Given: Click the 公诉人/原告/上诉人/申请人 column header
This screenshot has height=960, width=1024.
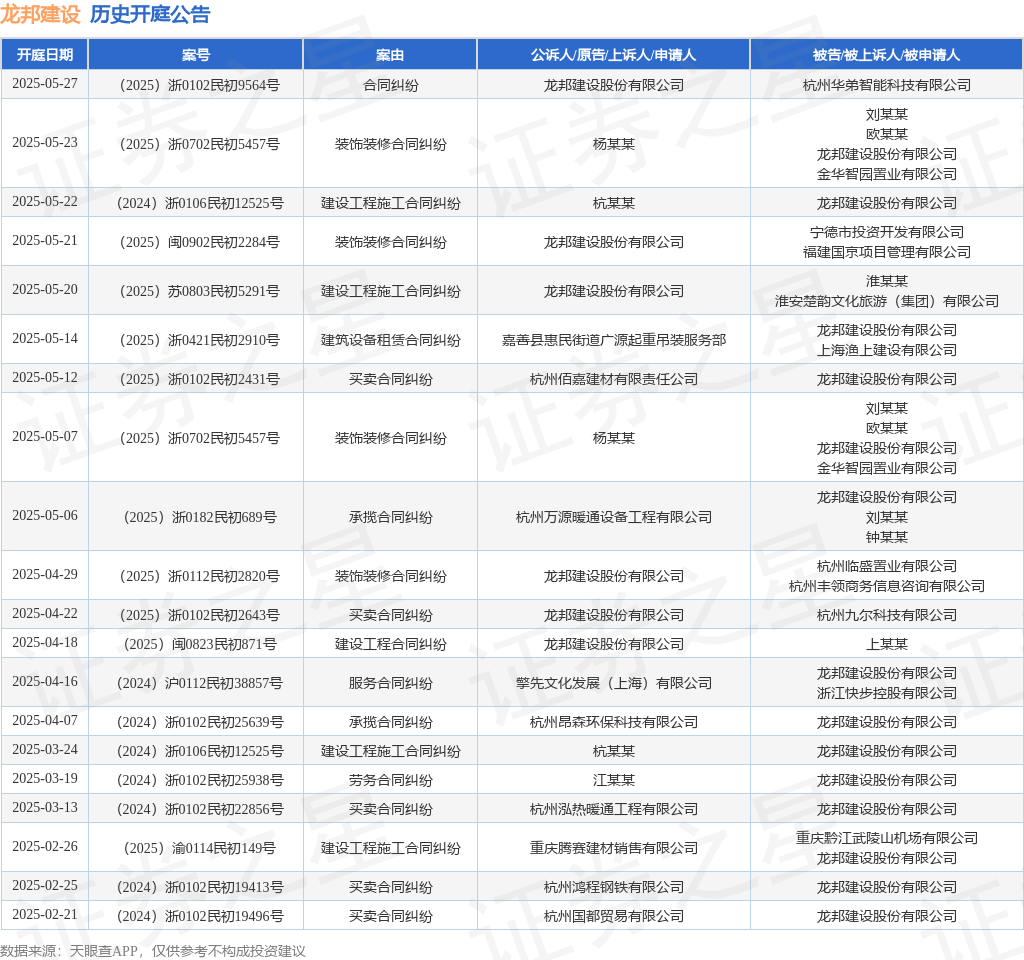Looking at the screenshot, I should (613, 55).
